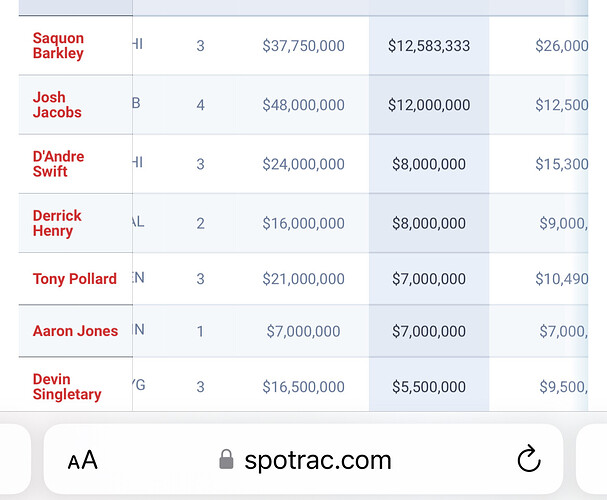Viewport: 607px width, 500px height.
Task: Tap the spotrac.com address bar
Action: (x=305, y=460)
